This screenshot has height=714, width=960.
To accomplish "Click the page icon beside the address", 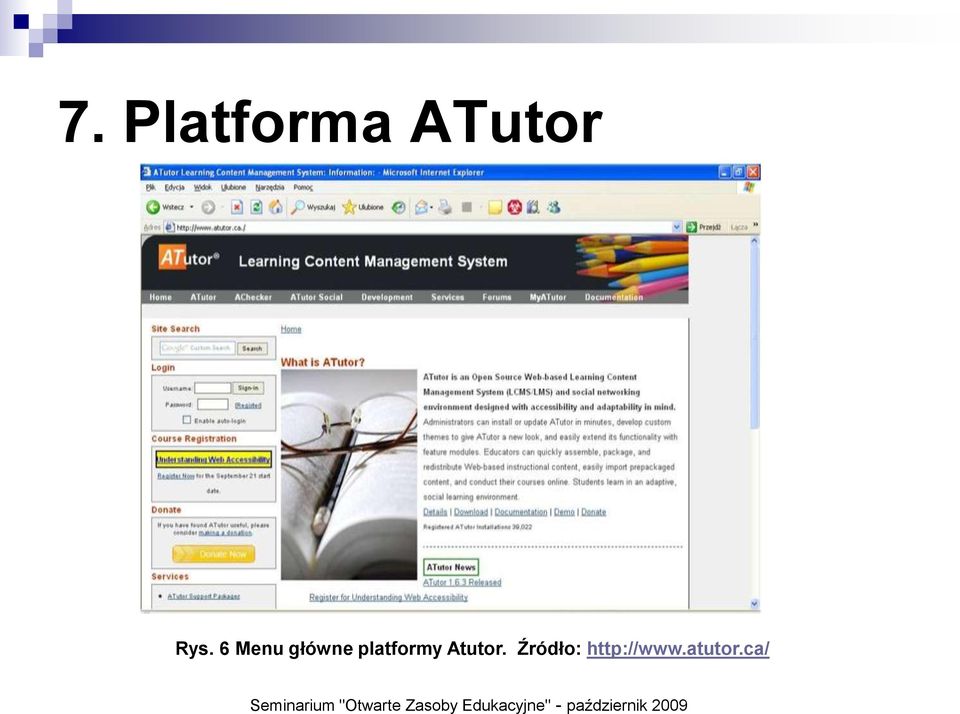I will (x=170, y=227).
